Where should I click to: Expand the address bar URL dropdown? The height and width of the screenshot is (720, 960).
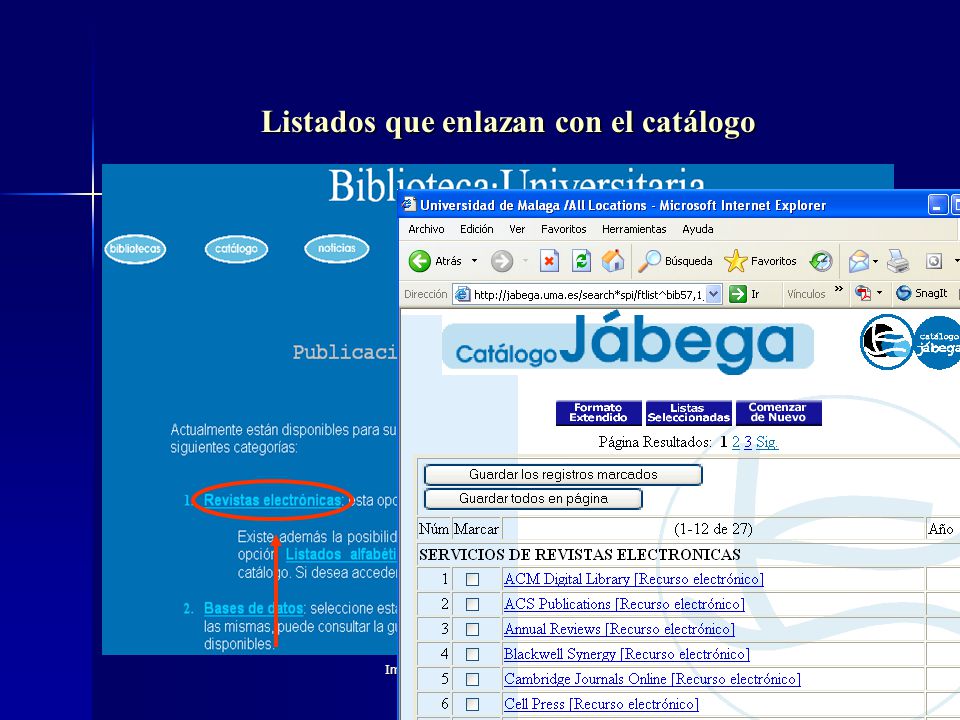pos(713,294)
